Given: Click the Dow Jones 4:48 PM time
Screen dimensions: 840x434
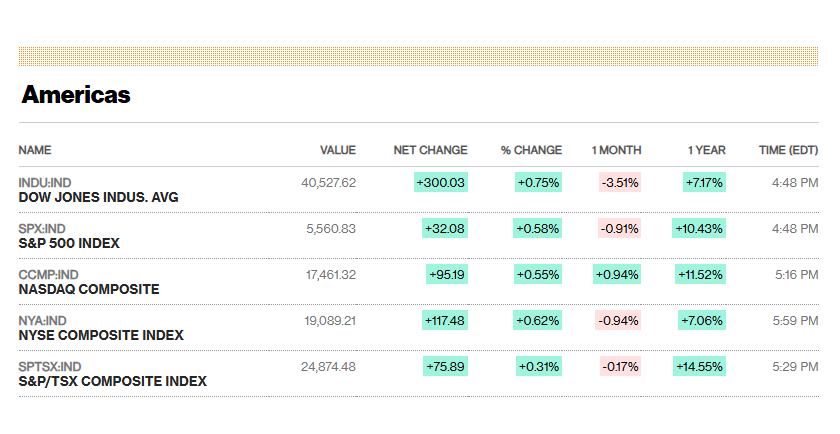Looking at the screenshot, I should 795,183.
